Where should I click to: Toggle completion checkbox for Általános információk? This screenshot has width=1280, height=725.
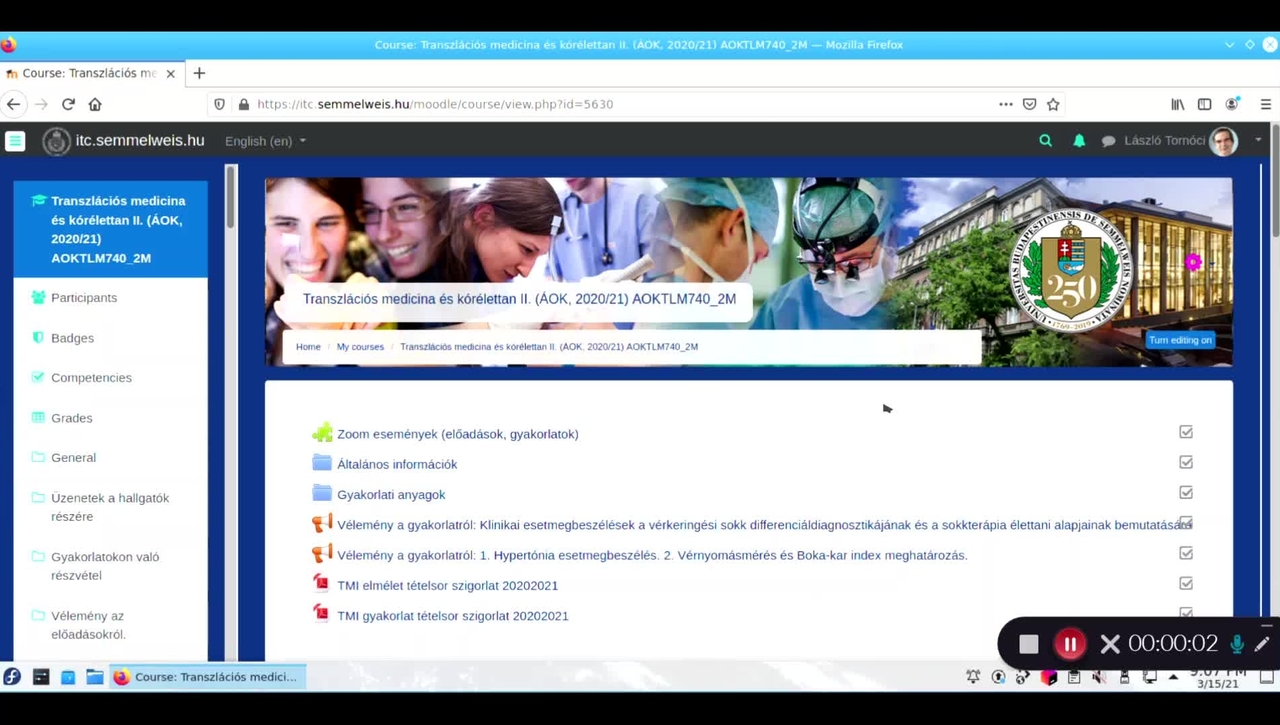pos(1186,462)
